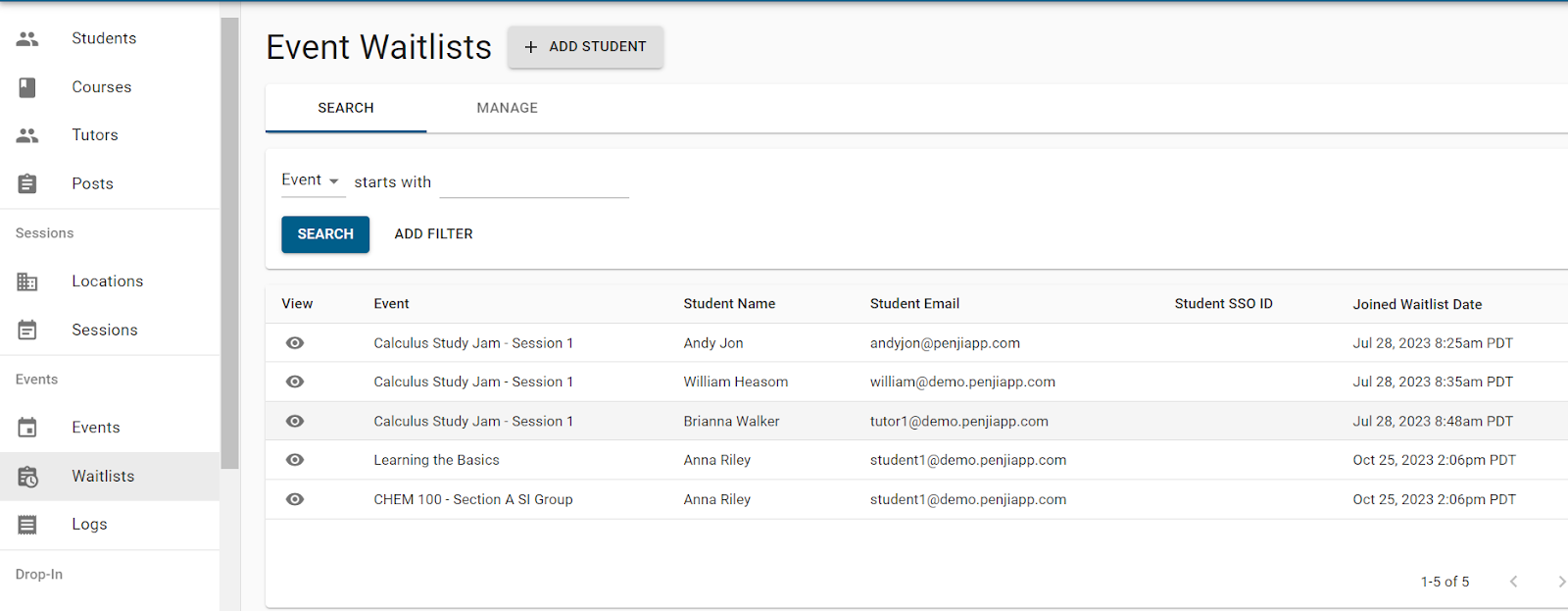Open Logs using the list icon

tap(27, 525)
